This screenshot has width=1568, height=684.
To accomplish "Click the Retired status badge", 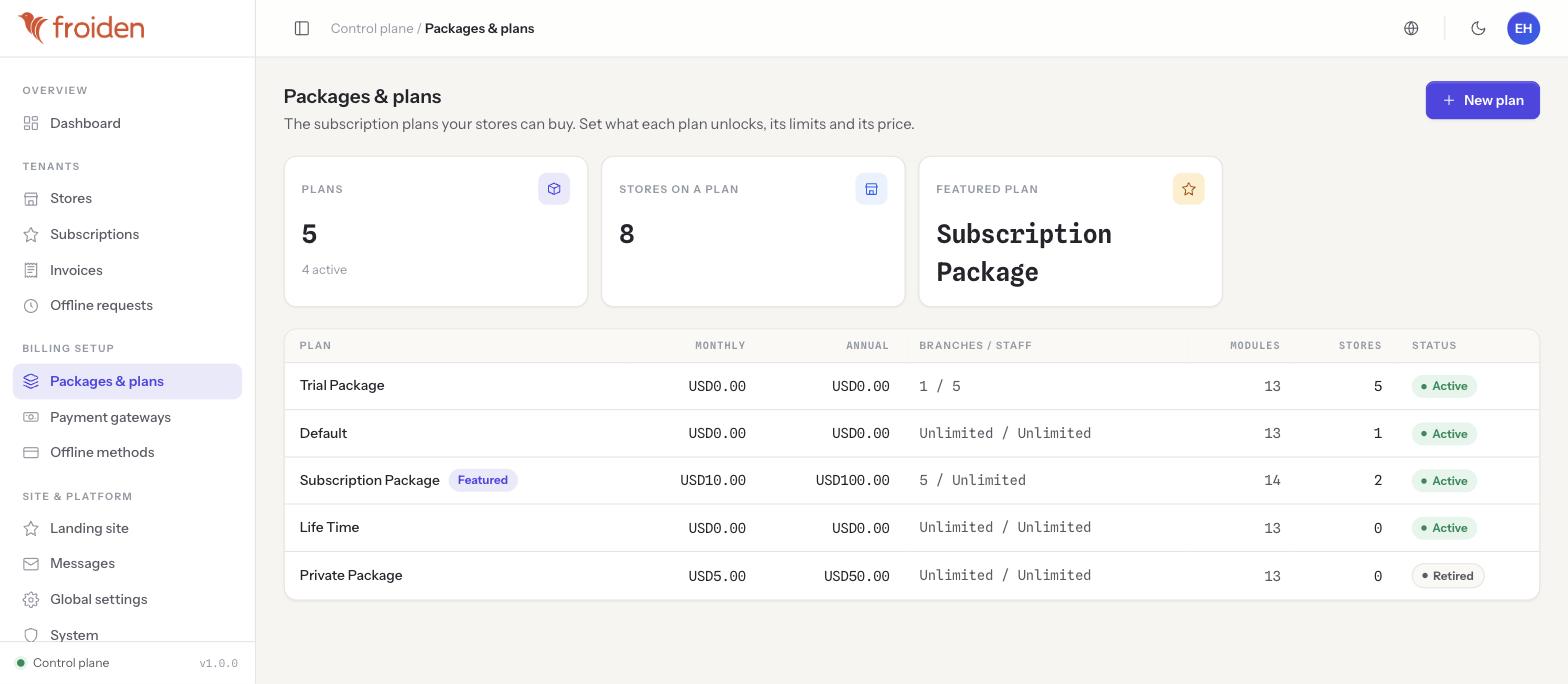I will coord(1448,576).
